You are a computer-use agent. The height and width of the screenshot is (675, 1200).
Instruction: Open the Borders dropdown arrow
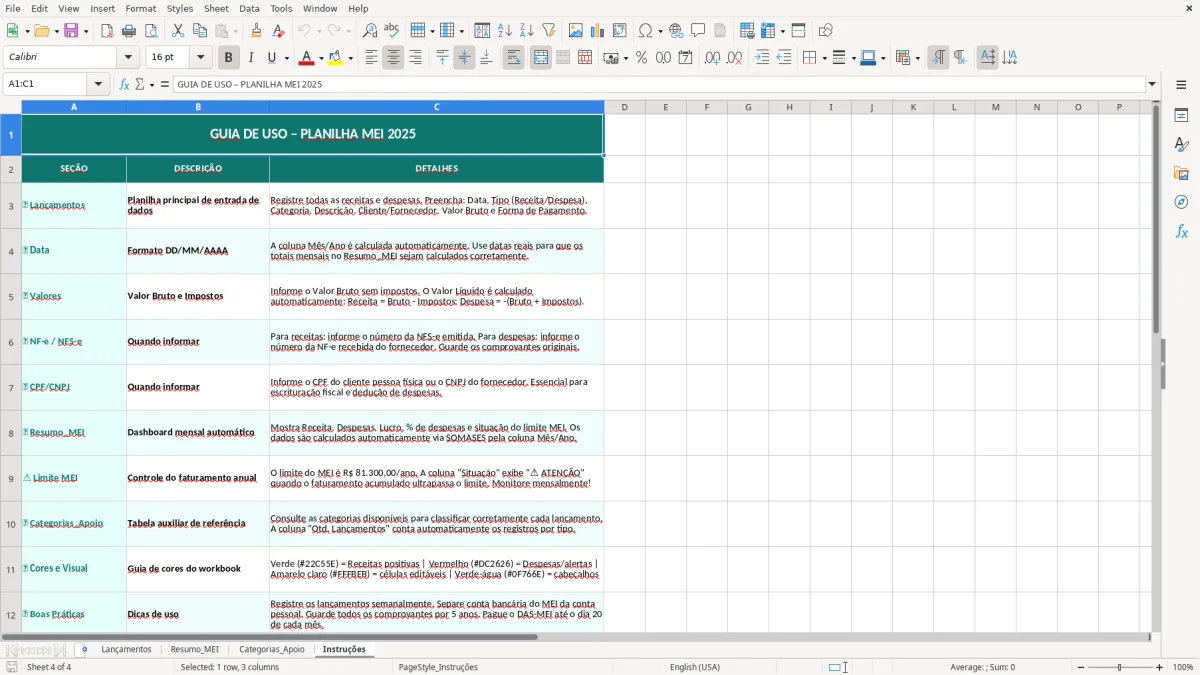coord(823,58)
